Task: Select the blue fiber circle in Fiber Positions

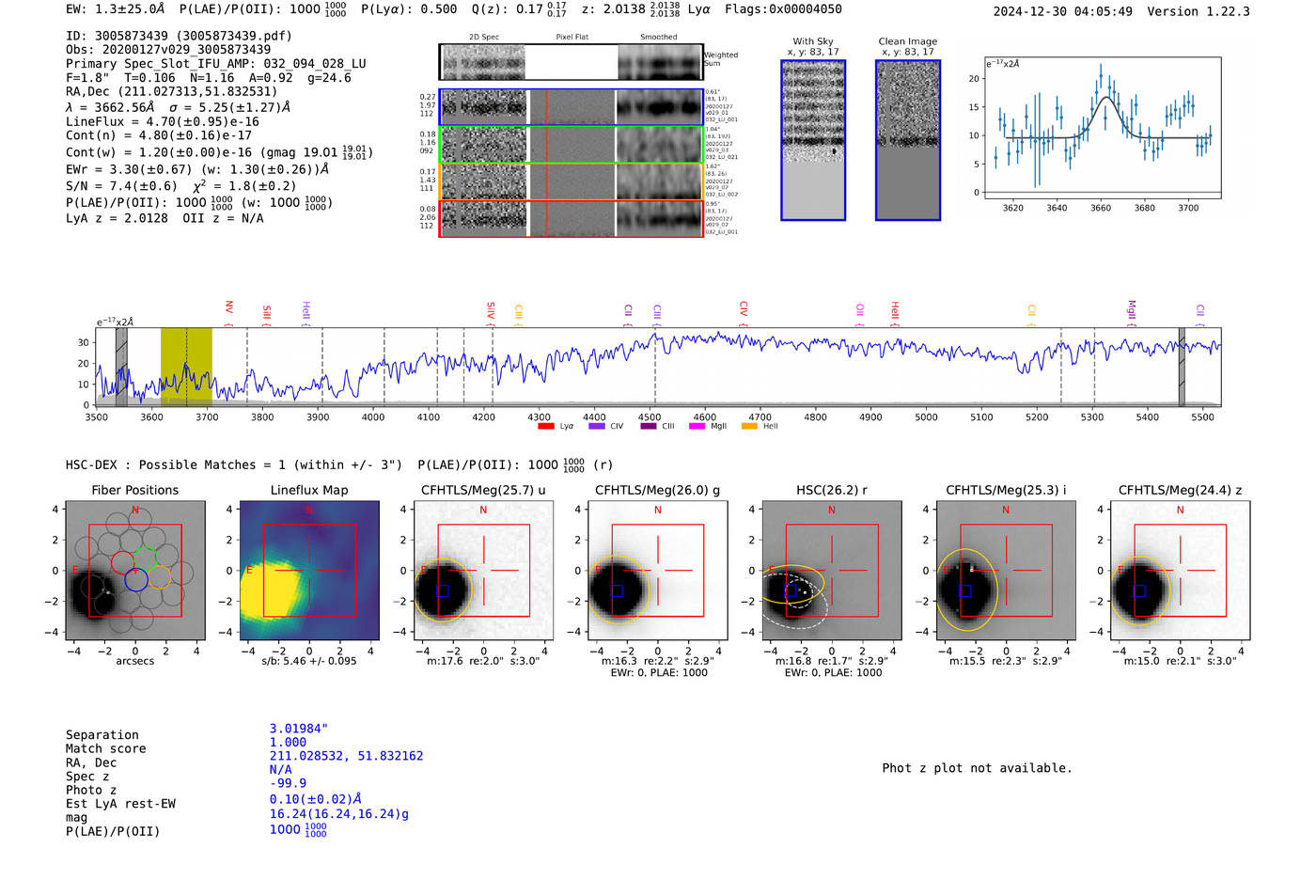Action: coord(136,579)
